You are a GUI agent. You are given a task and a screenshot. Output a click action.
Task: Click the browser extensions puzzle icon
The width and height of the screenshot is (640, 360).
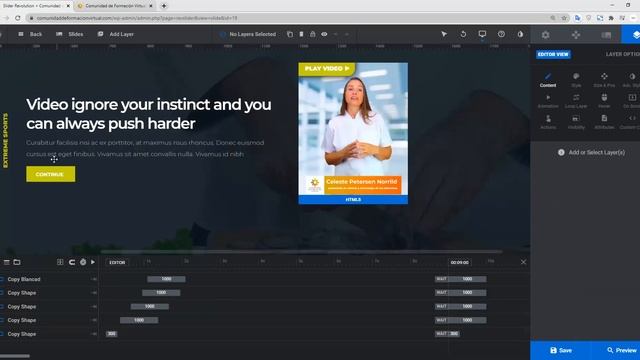pyautogui.click(x=611, y=18)
